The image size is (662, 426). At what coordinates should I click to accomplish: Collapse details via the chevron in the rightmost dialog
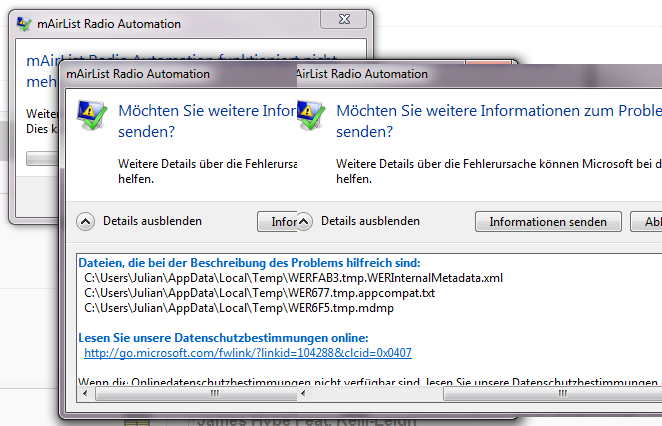305,221
